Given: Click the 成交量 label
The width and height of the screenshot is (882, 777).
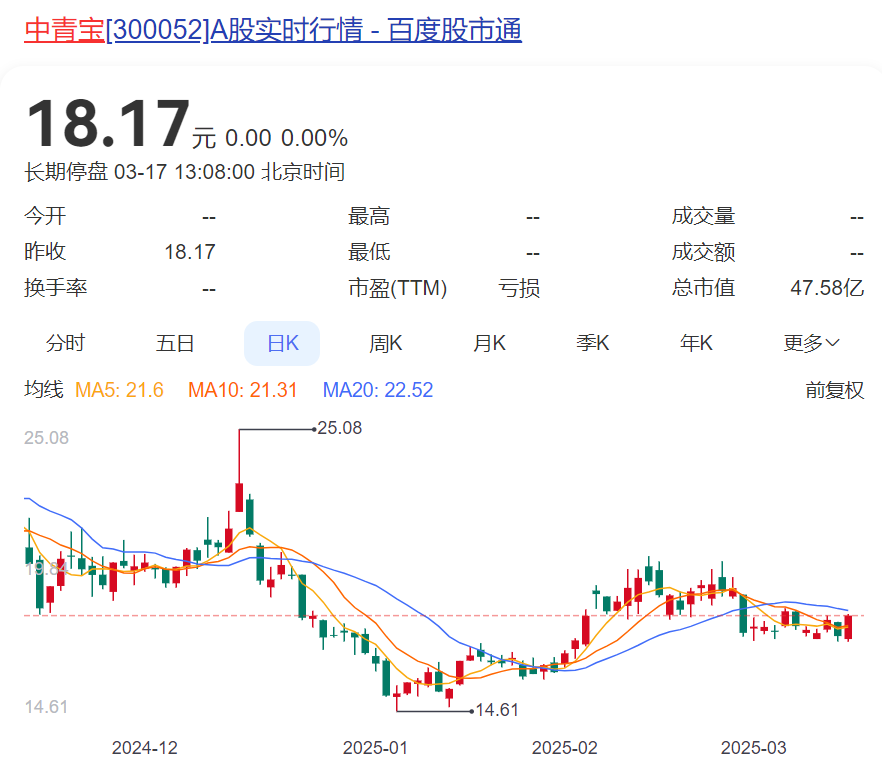Looking at the screenshot, I should pyautogui.click(x=703, y=216).
